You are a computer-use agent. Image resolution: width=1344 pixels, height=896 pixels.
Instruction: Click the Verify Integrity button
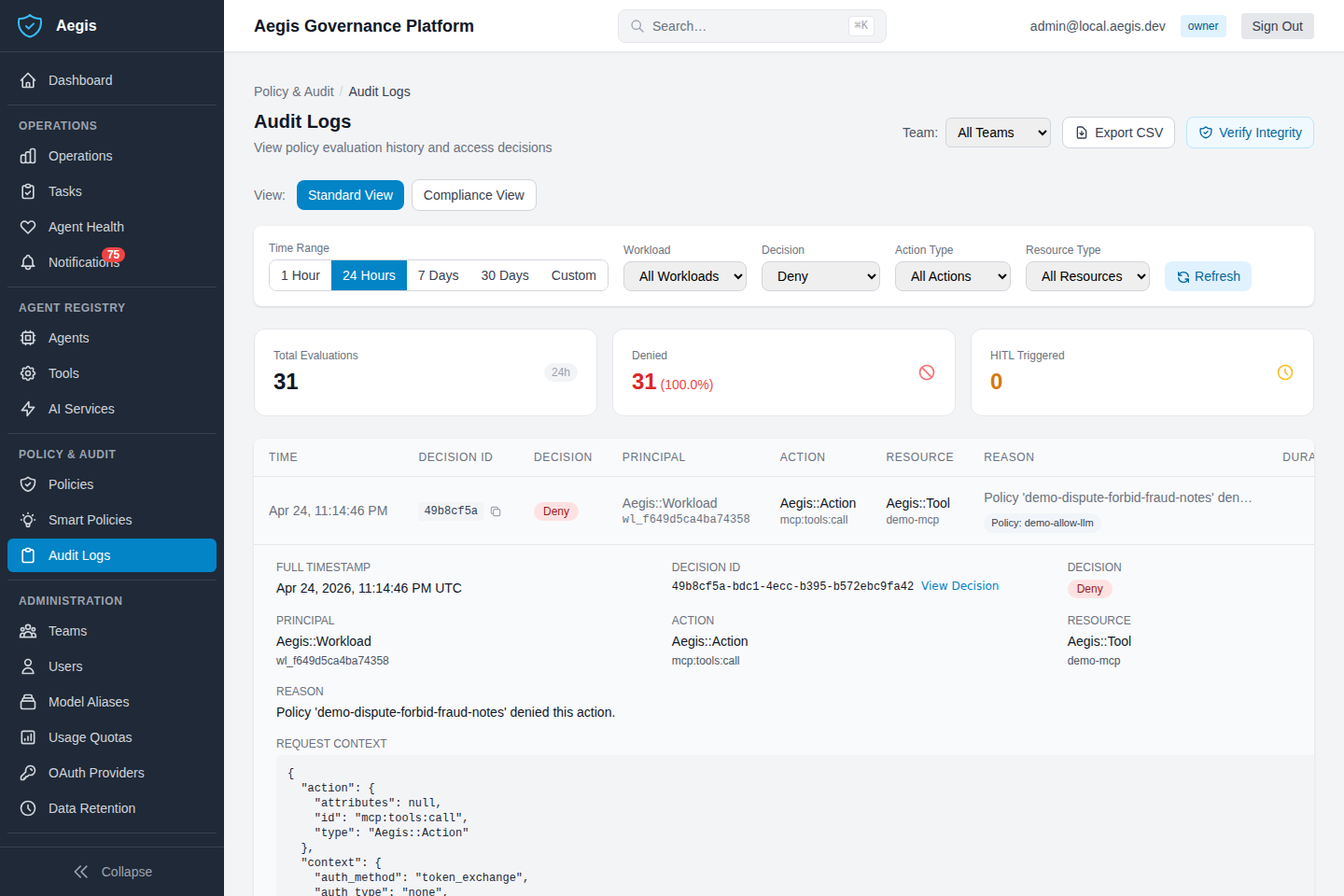(x=1250, y=133)
